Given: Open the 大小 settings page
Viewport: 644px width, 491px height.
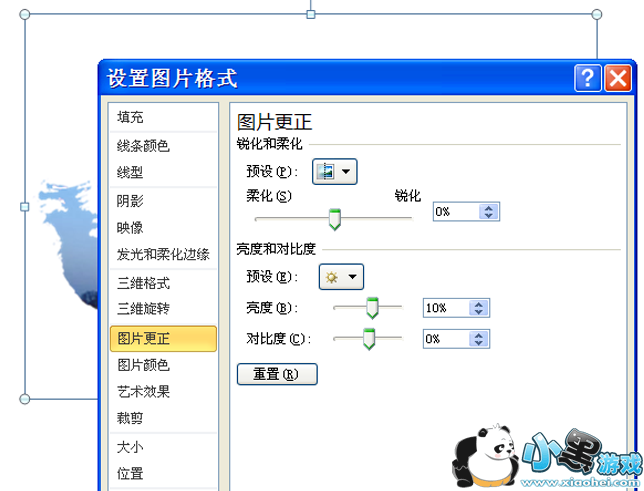Looking at the screenshot, I should 163,447.
